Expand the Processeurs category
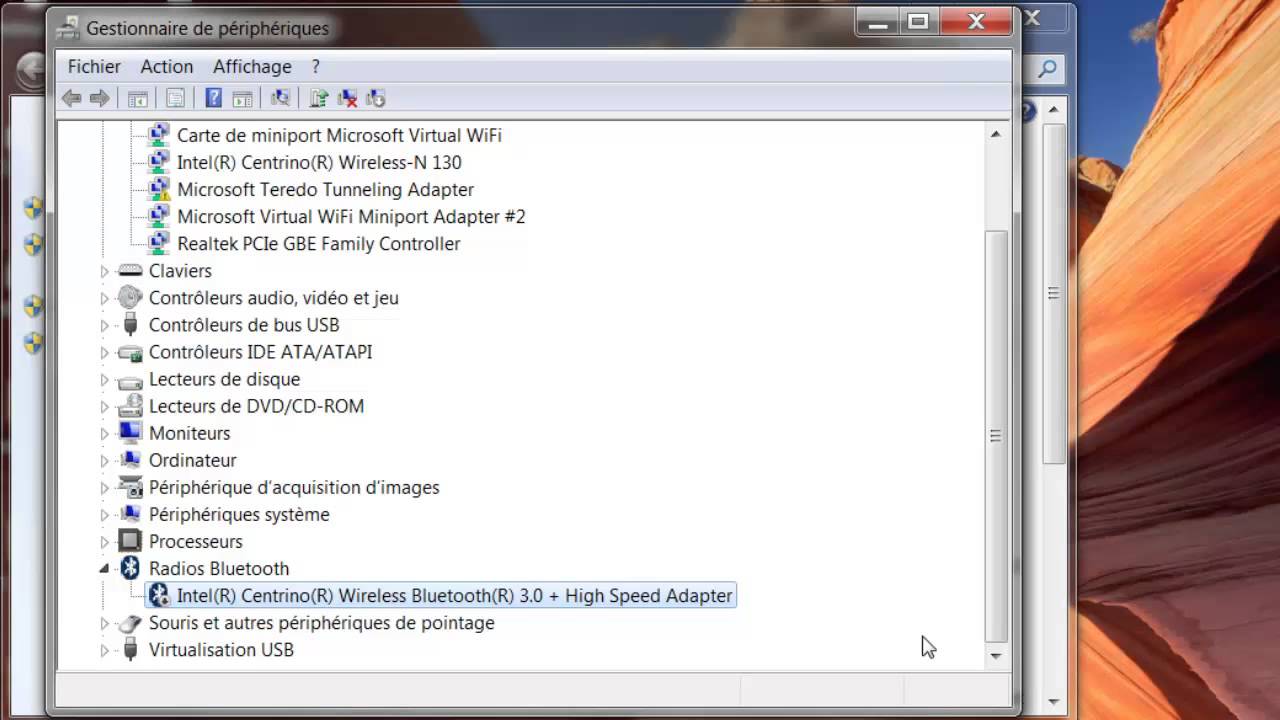 (x=104, y=541)
